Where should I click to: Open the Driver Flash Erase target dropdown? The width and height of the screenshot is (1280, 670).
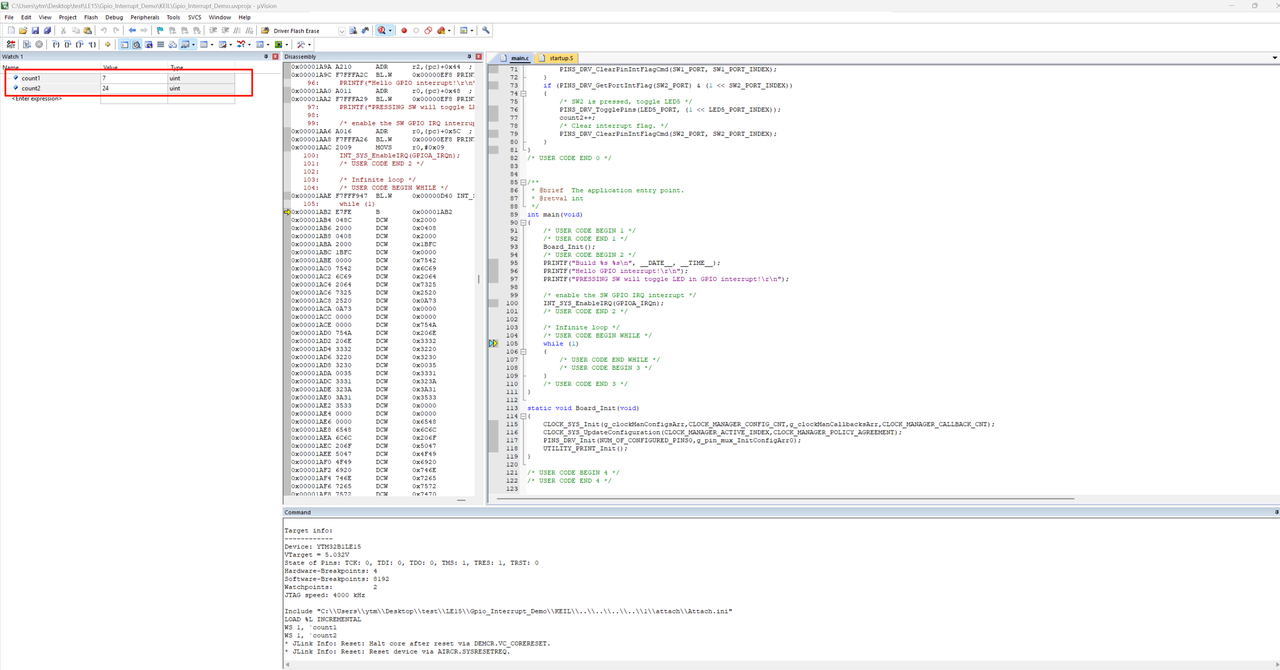[342, 30]
